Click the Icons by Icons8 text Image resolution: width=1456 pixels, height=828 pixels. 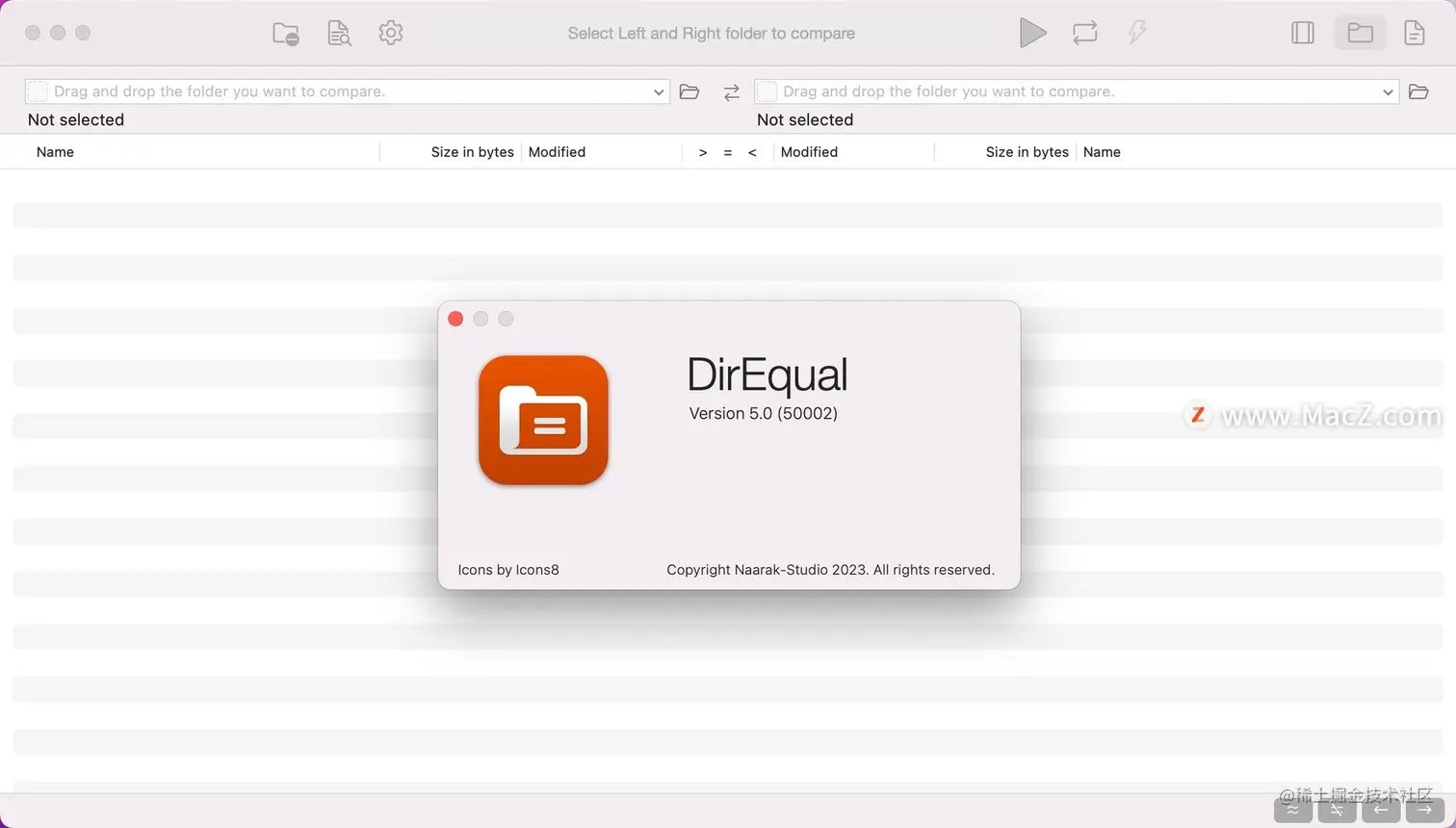click(x=508, y=570)
